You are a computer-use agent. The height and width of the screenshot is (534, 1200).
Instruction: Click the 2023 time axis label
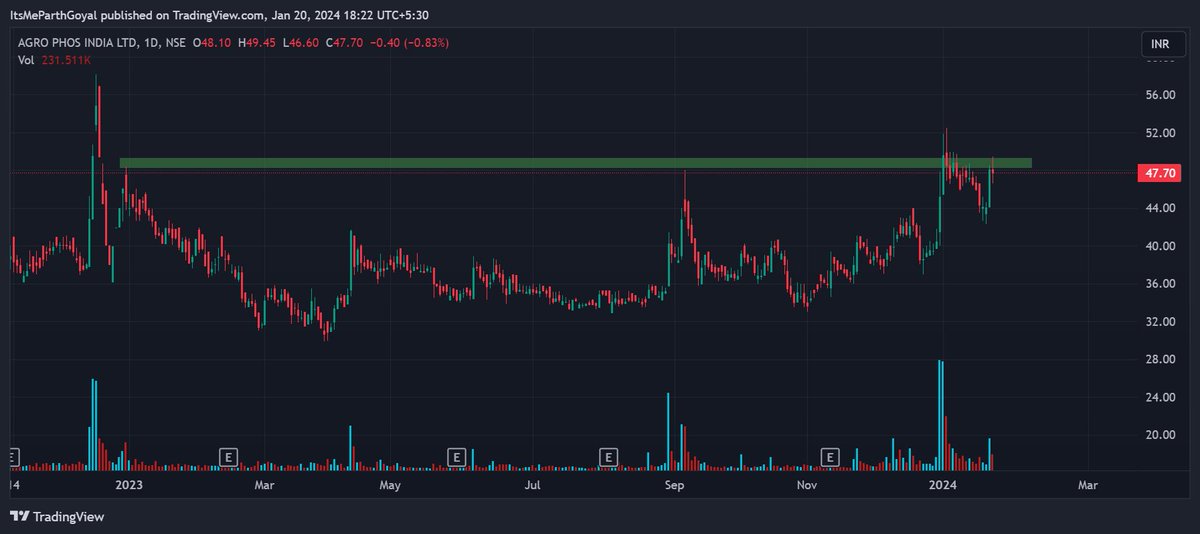pyautogui.click(x=129, y=485)
